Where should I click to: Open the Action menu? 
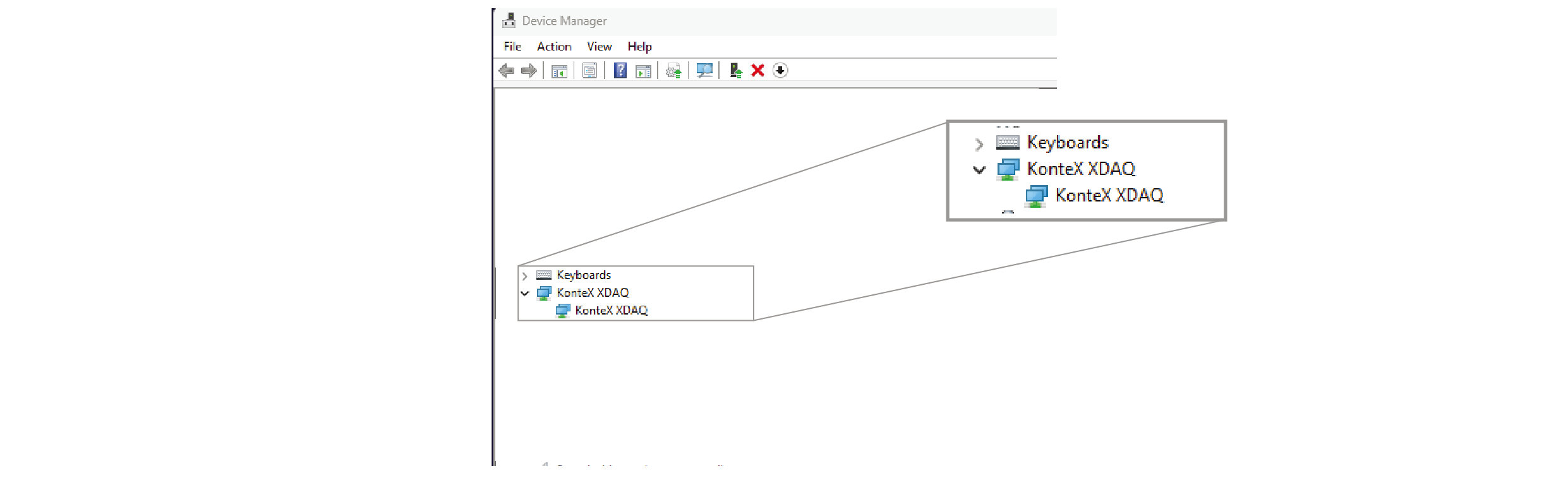554,47
